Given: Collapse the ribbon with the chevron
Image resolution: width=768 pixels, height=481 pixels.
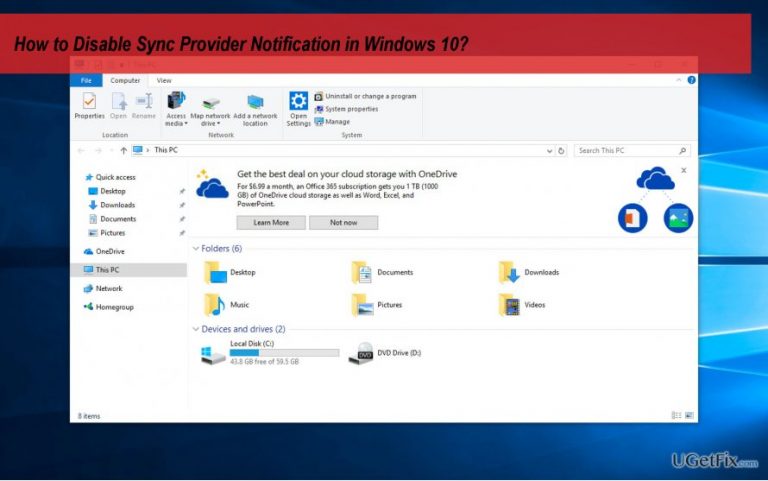Looking at the screenshot, I should (x=678, y=80).
